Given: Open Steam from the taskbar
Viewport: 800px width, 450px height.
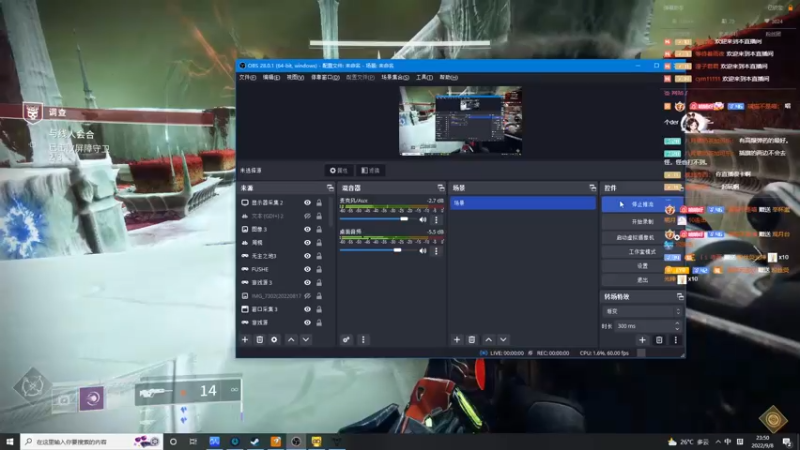Looking at the screenshot, I should tap(255, 442).
